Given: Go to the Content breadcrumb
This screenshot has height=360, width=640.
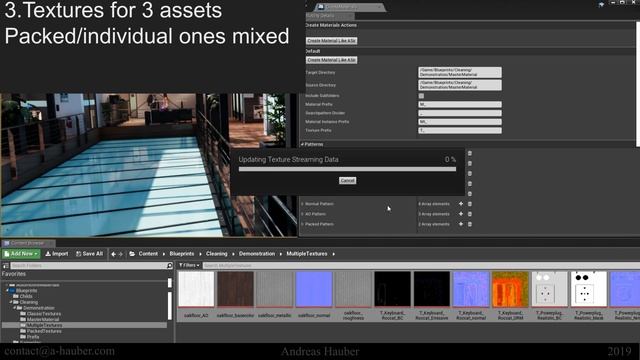Looking at the screenshot, I should (148, 254).
